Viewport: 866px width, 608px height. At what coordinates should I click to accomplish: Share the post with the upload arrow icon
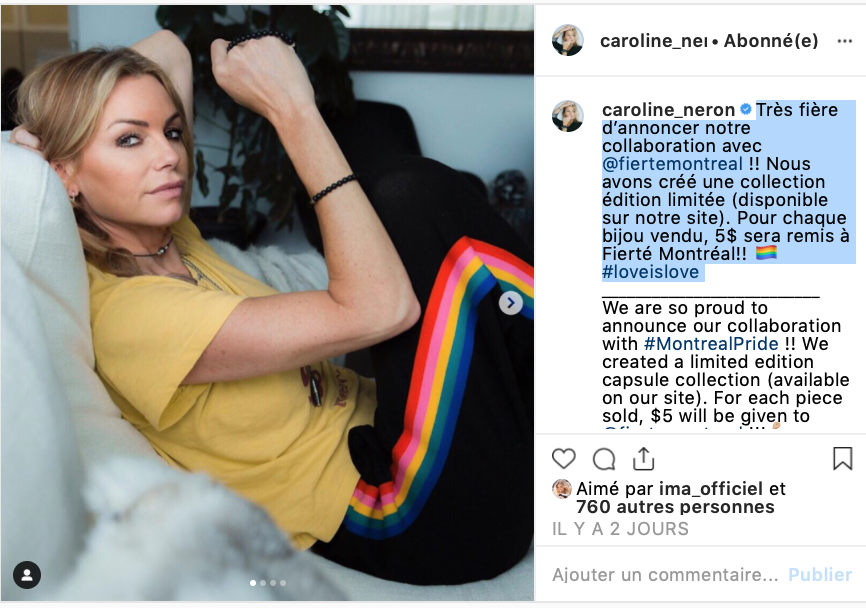643,459
